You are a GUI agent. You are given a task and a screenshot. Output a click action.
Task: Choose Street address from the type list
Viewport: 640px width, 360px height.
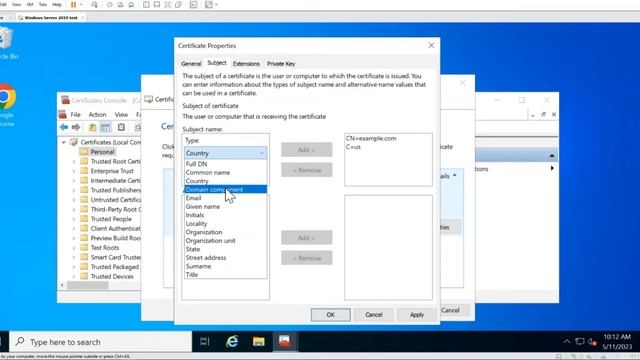point(225,258)
